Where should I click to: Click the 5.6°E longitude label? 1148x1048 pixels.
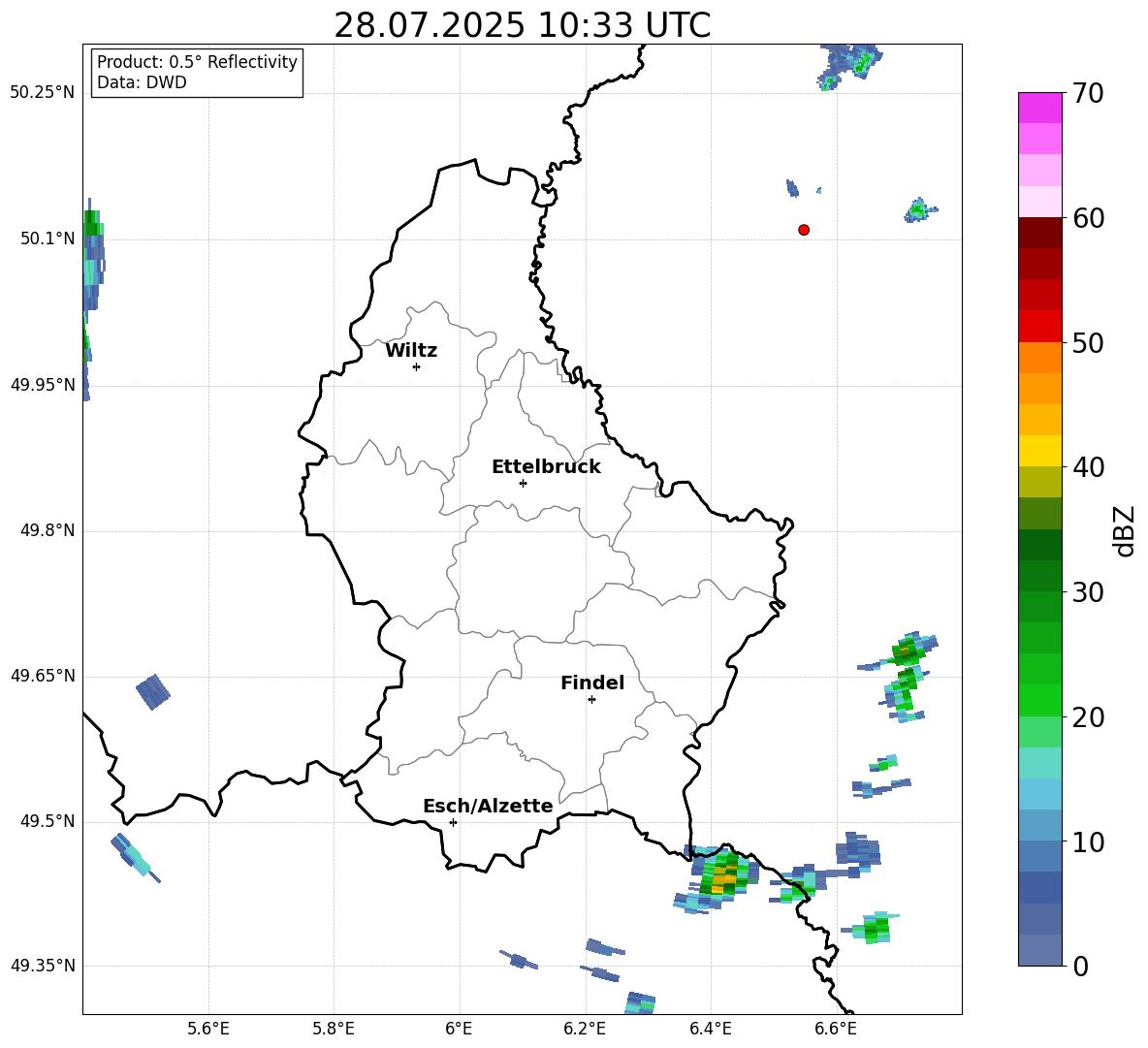(208, 1029)
